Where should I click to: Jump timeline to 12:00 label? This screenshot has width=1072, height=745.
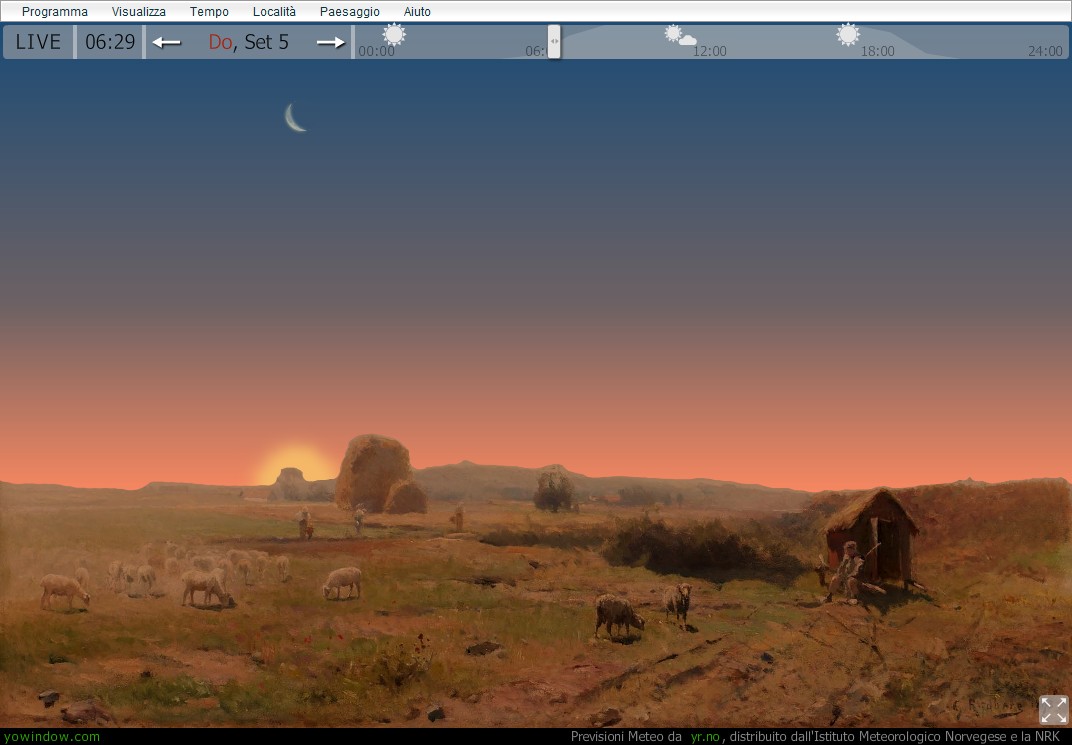[710, 51]
